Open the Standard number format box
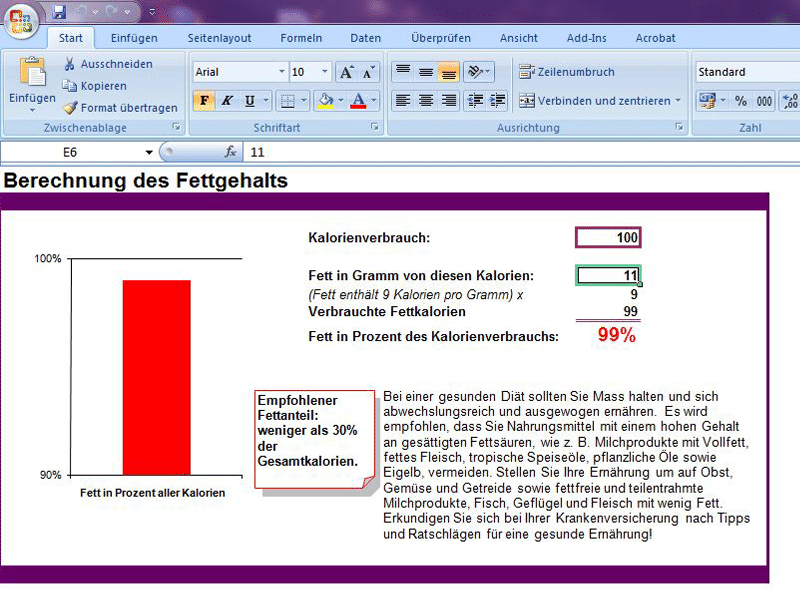 (747, 72)
